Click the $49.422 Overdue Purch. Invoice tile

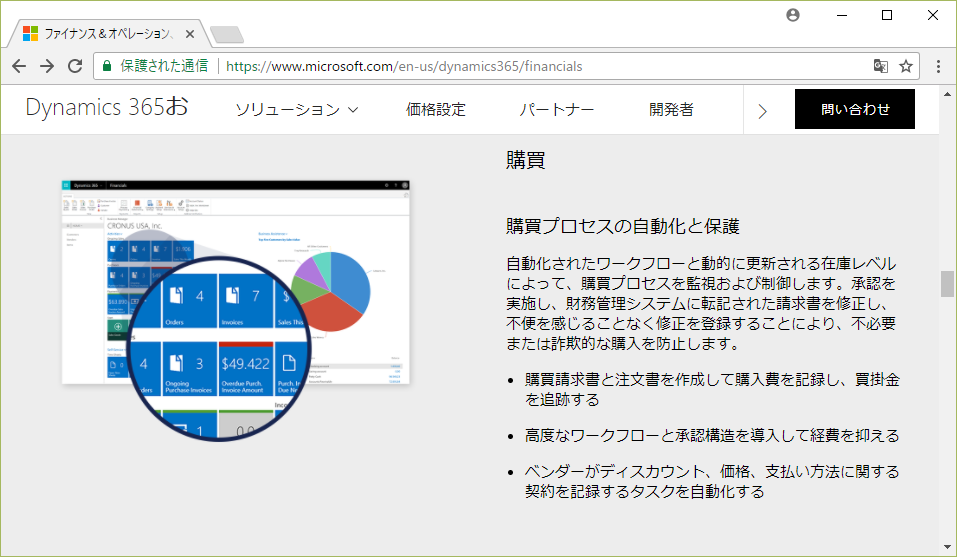click(x=246, y=369)
